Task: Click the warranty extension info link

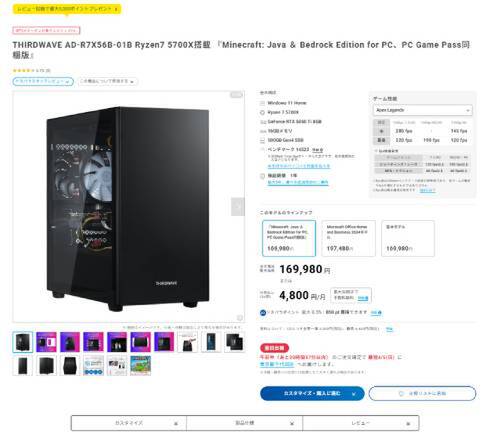Action: pyautogui.click(x=298, y=182)
